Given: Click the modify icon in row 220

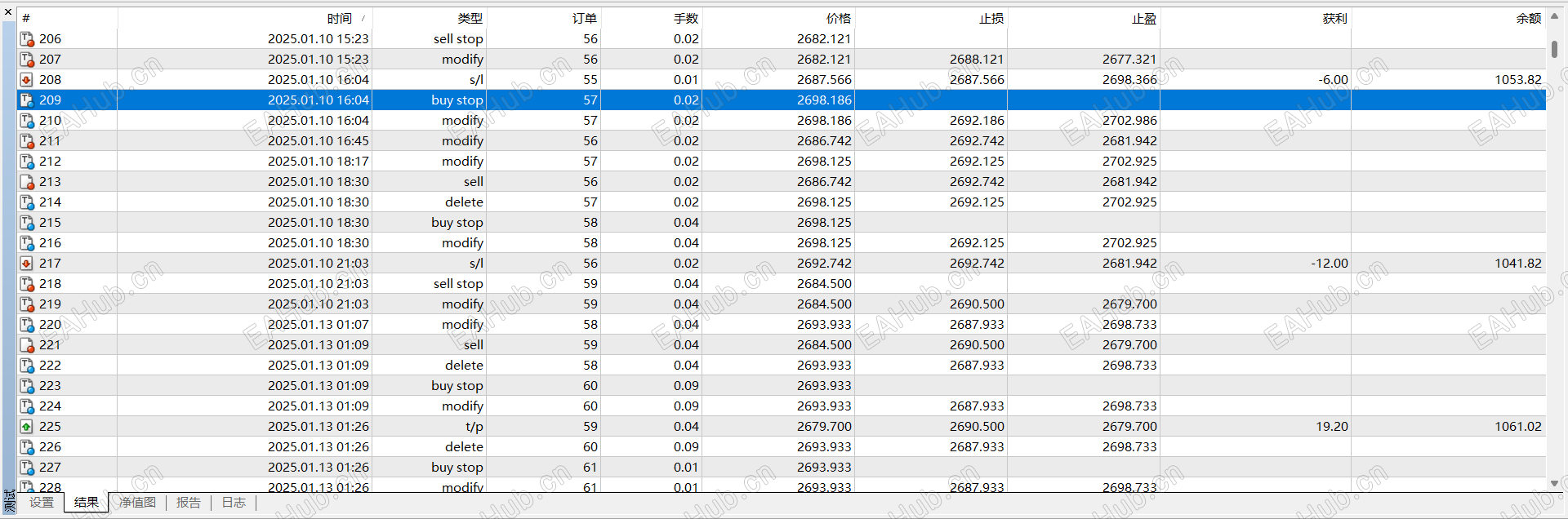Looking at the screenshot, I should click(27, 325).
